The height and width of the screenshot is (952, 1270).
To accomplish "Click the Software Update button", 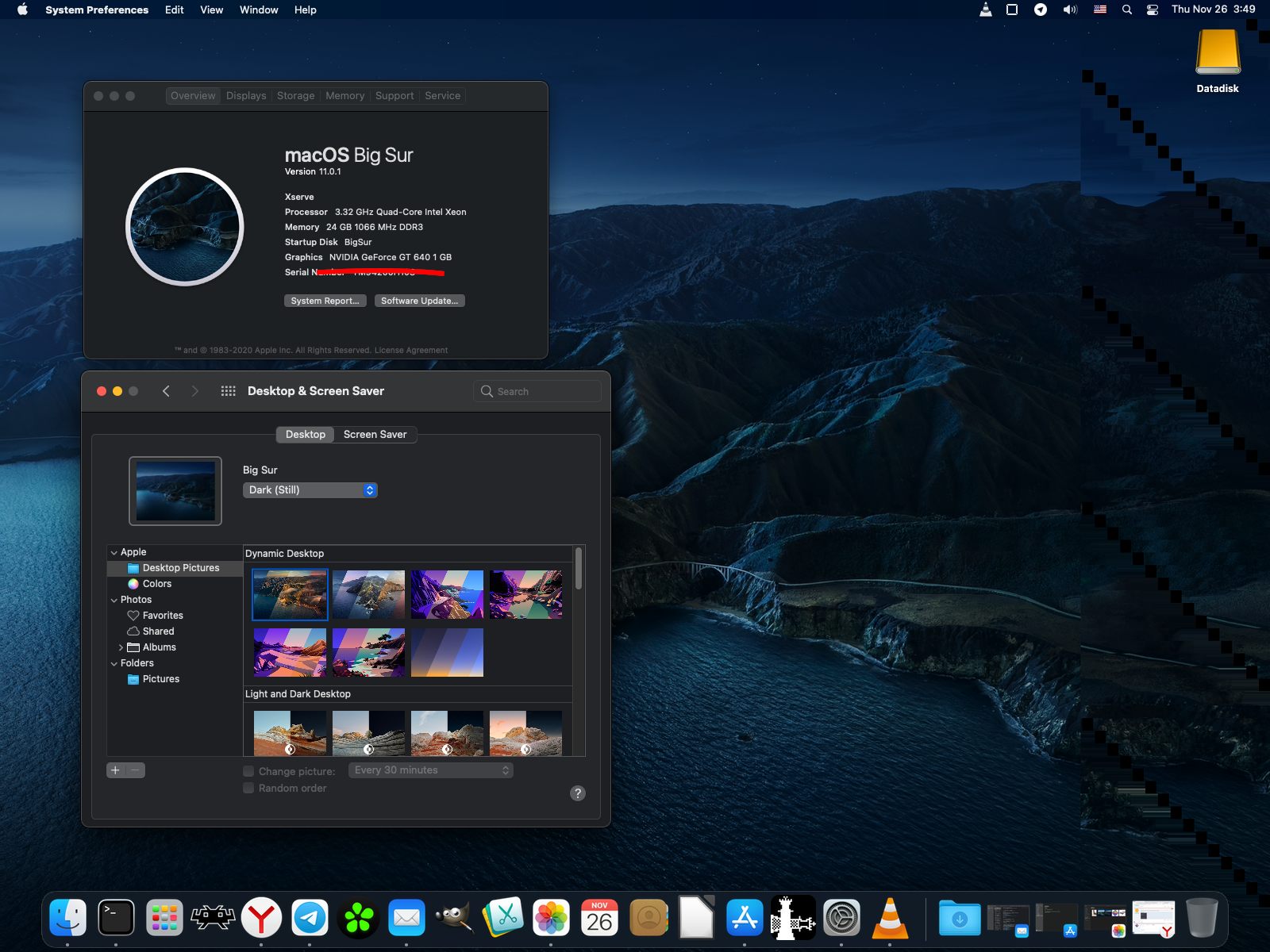I will click(419, 301).
